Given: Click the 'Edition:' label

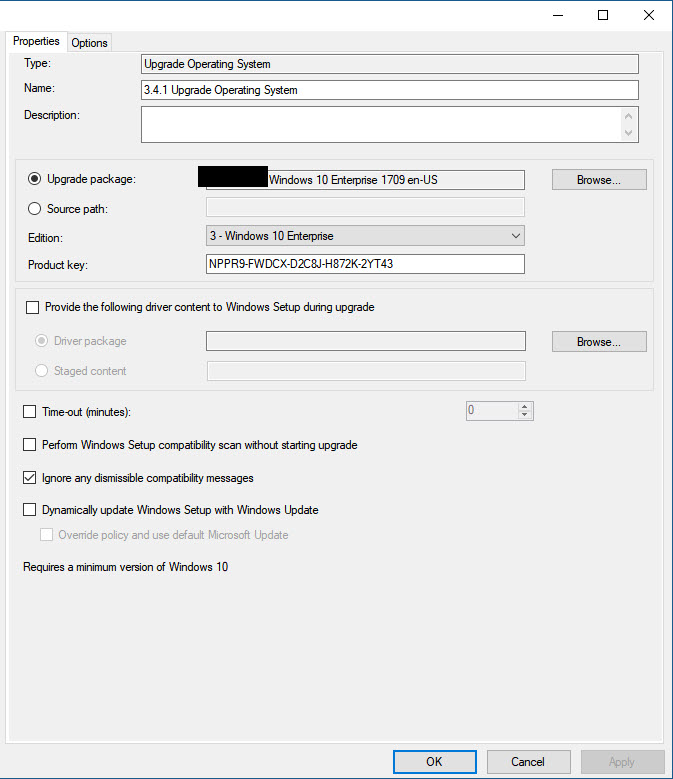Looking at the screenshot, I should (45, 238).
